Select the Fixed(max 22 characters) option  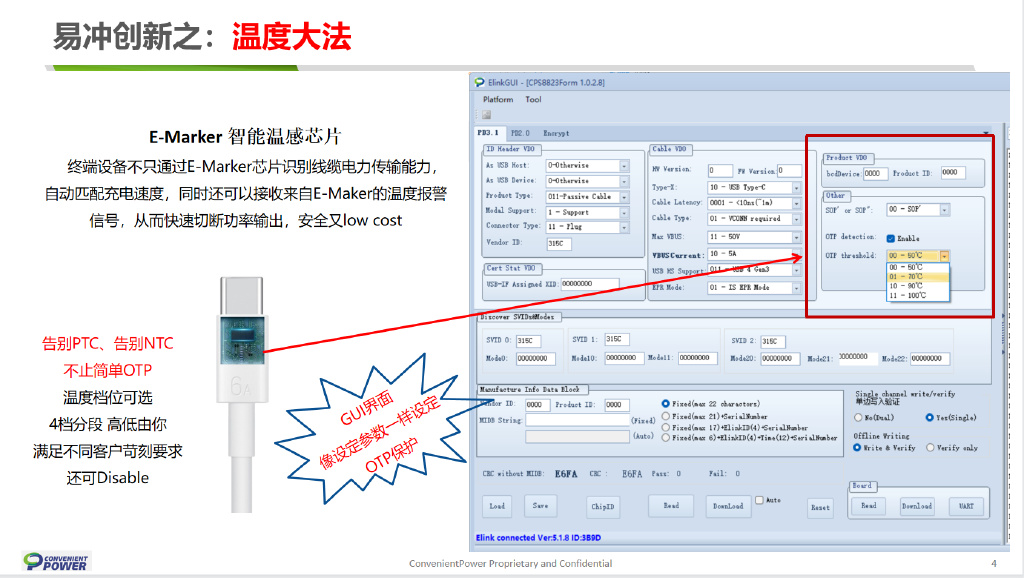pyautogui.click(x=665, y=404)
